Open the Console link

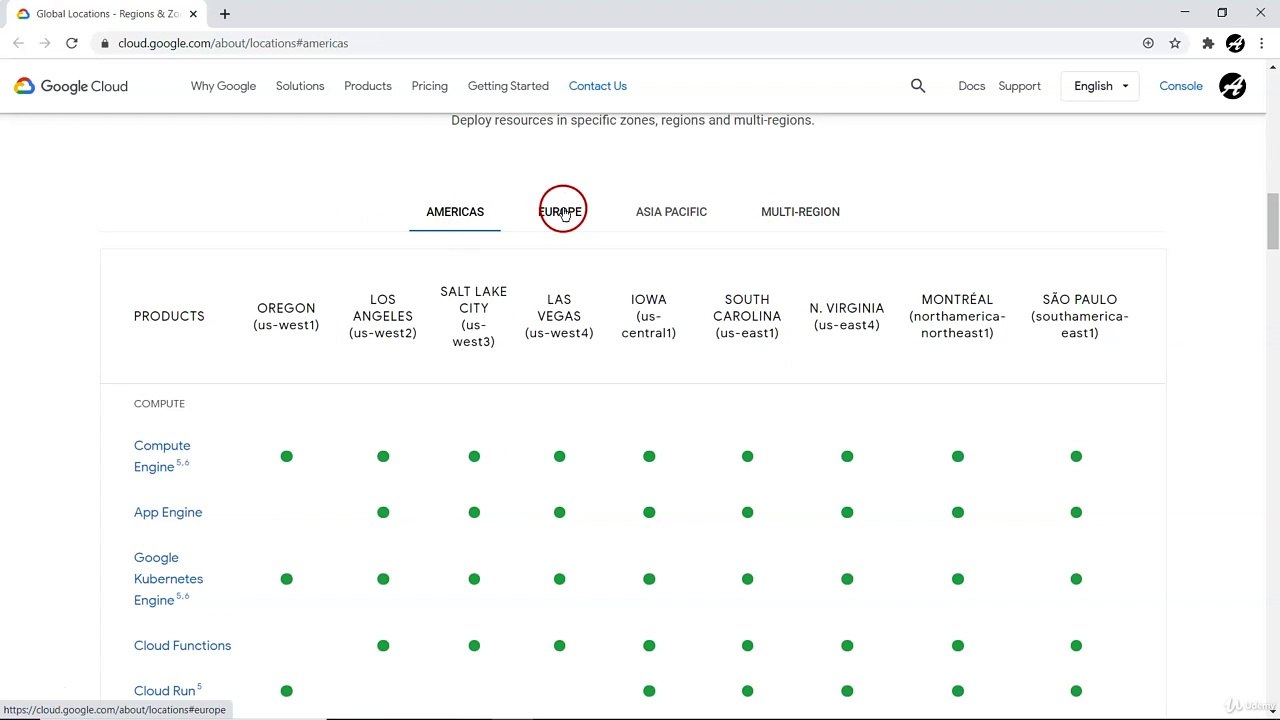[1180, 86]
